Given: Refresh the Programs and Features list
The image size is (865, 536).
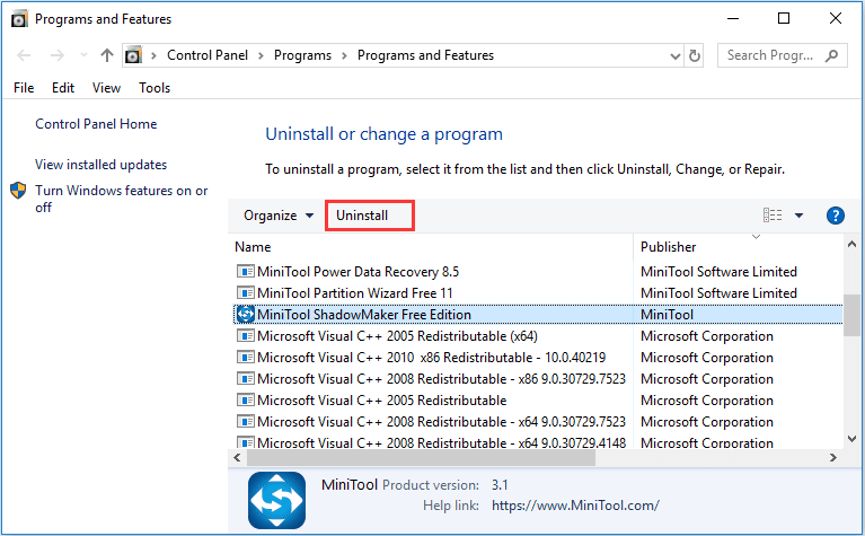Looking at the screenshot, I should pos(695,56).
